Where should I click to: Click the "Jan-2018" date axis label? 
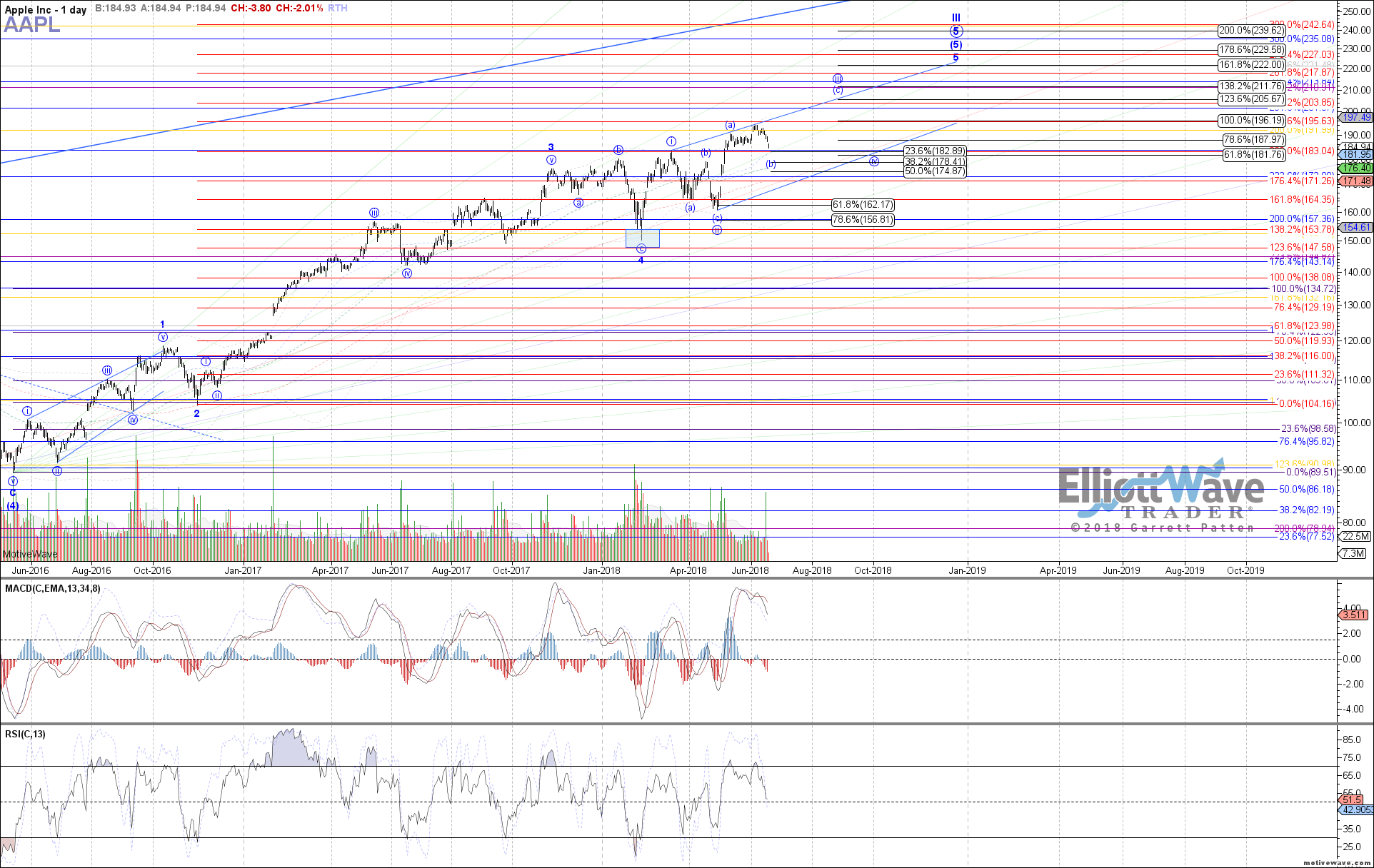[x=601, y=570]
